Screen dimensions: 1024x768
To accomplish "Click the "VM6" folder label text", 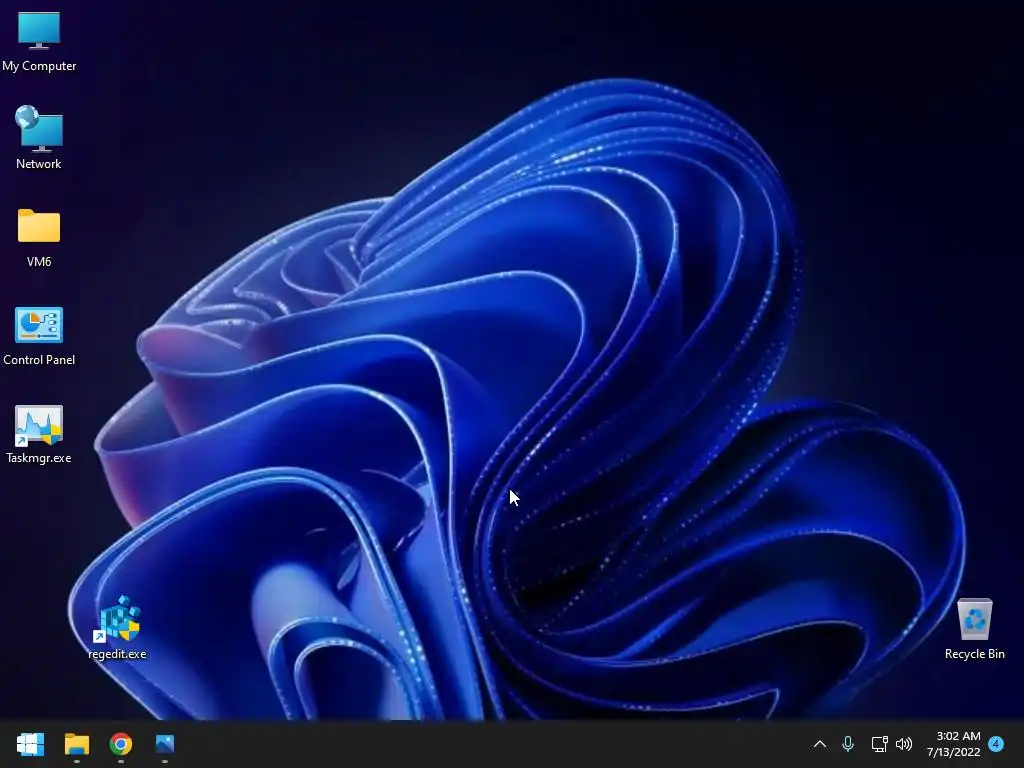I will (39, 262).
